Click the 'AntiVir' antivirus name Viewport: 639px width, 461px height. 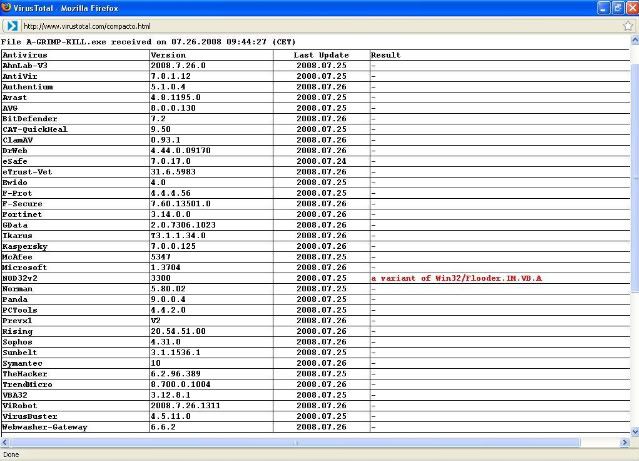(20, 76)
